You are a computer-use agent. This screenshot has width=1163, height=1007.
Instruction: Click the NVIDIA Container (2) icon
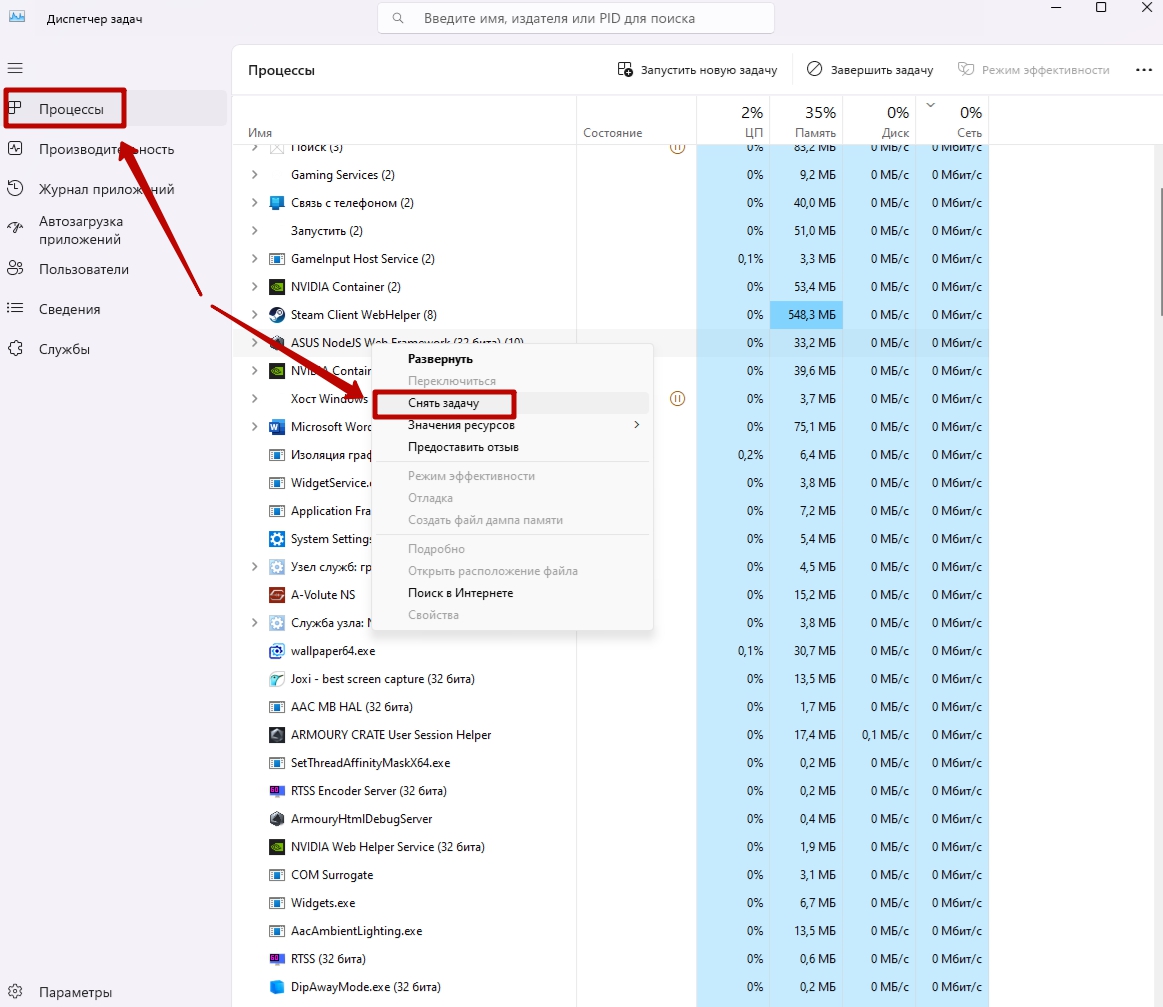tap(277, 287)
